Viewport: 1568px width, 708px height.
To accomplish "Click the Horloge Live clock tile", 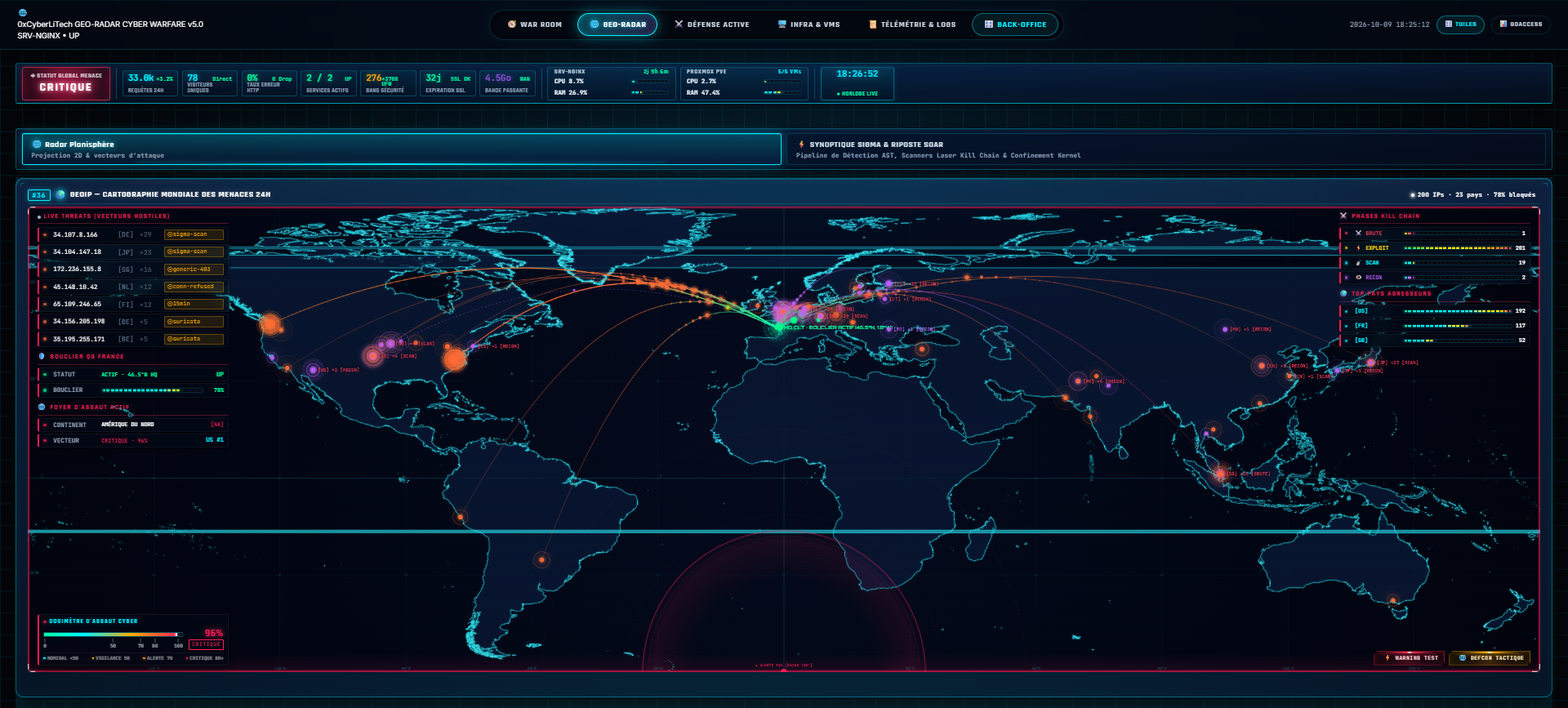I will 857,83.
